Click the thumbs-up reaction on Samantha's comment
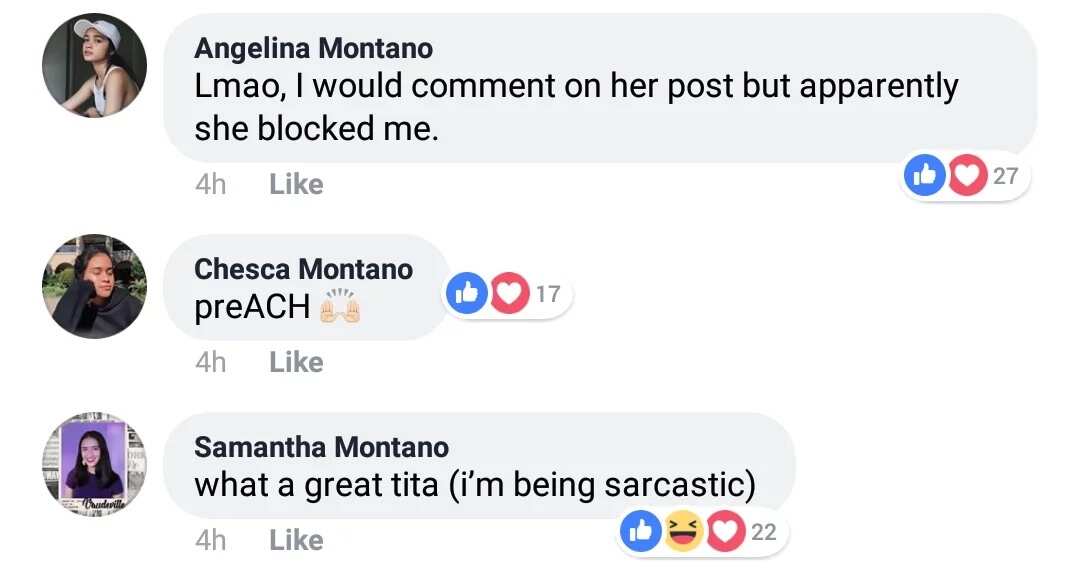This screenshot has height=577, width=1080. click(x=641, y=531)
